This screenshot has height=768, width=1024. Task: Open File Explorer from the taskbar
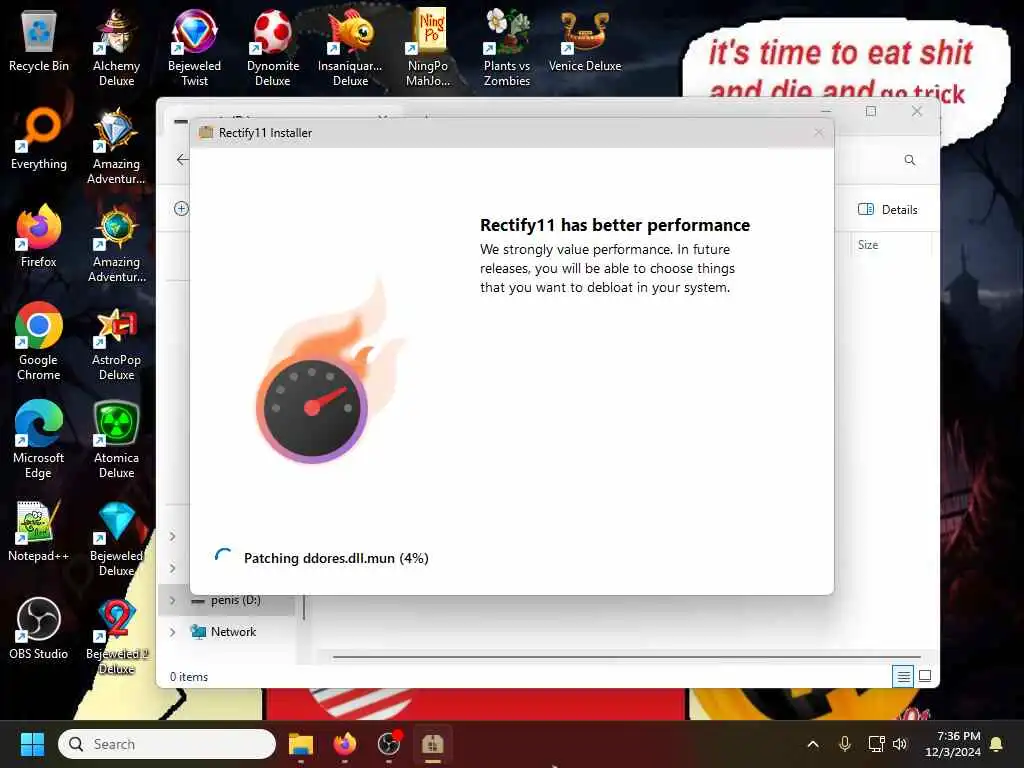tap(300, 744)
